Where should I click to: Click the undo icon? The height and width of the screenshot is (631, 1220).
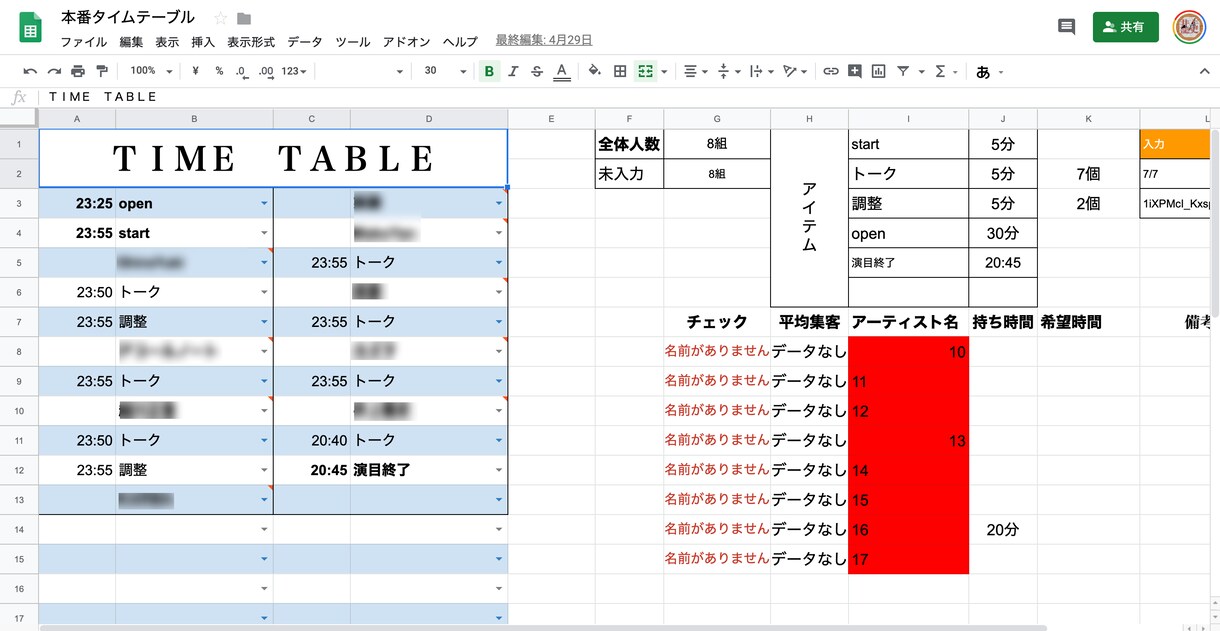tap(30, 71)
